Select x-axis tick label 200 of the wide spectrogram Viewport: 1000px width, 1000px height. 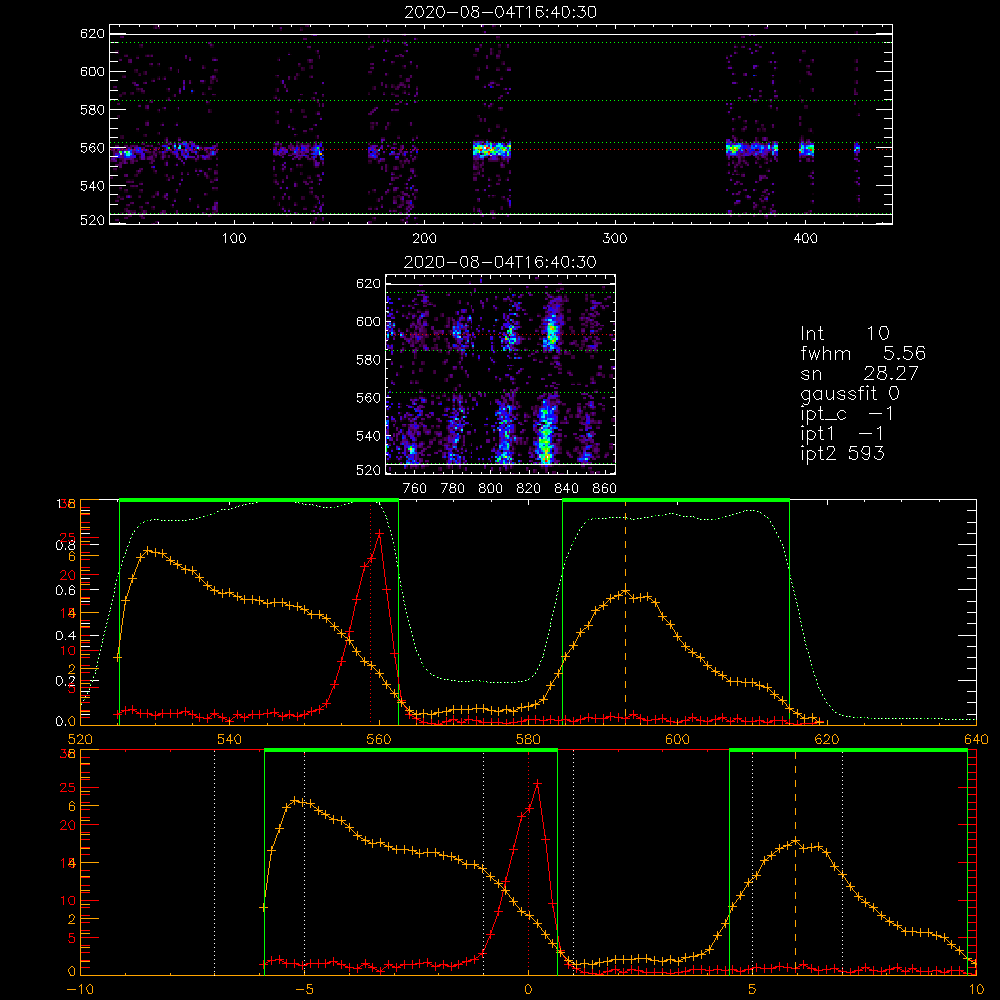pyautogui.click(x=424, y=239)
